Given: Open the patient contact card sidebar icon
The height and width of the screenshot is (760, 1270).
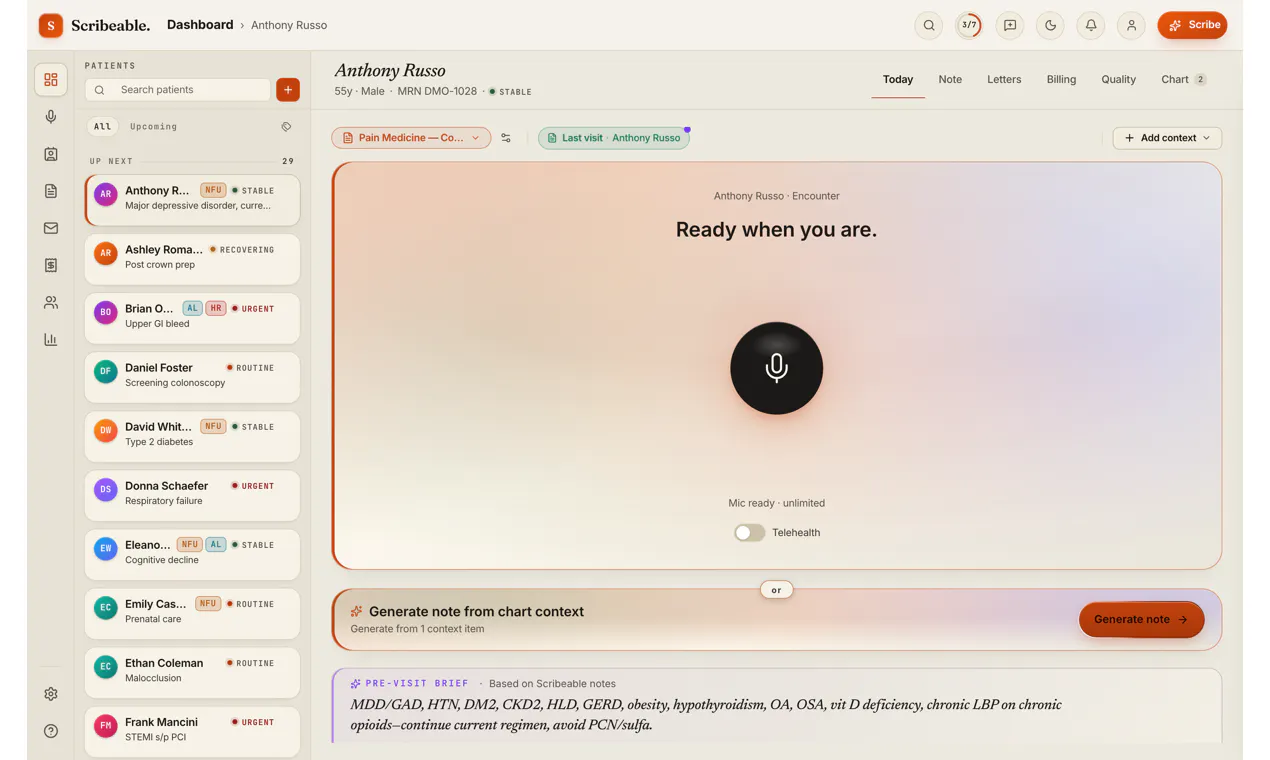Looking at the screenshot, I should point(51,154).
